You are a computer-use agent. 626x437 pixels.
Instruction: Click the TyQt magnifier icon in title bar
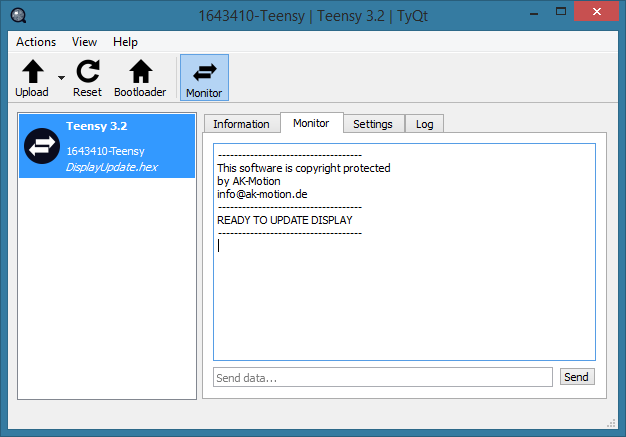(17, 14)
